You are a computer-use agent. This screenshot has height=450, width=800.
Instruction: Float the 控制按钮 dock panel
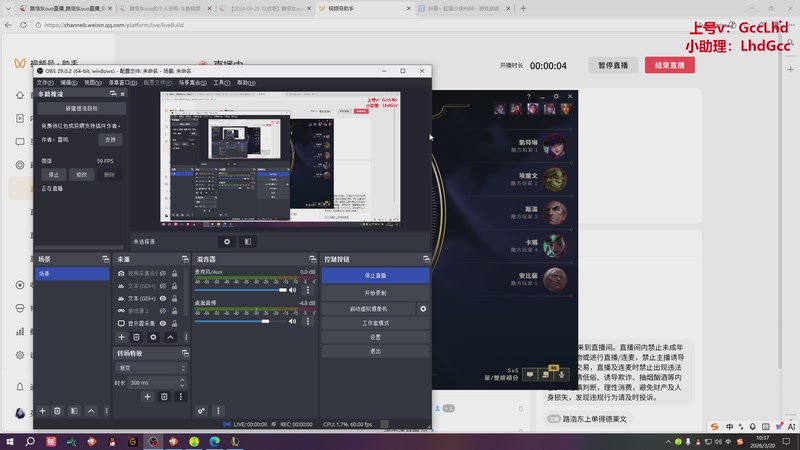pyautogui.click(x=426, y=259)
